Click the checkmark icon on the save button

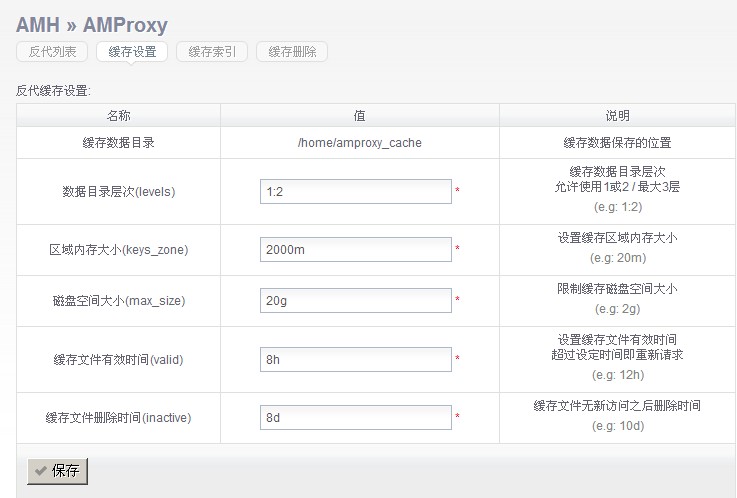40,471
